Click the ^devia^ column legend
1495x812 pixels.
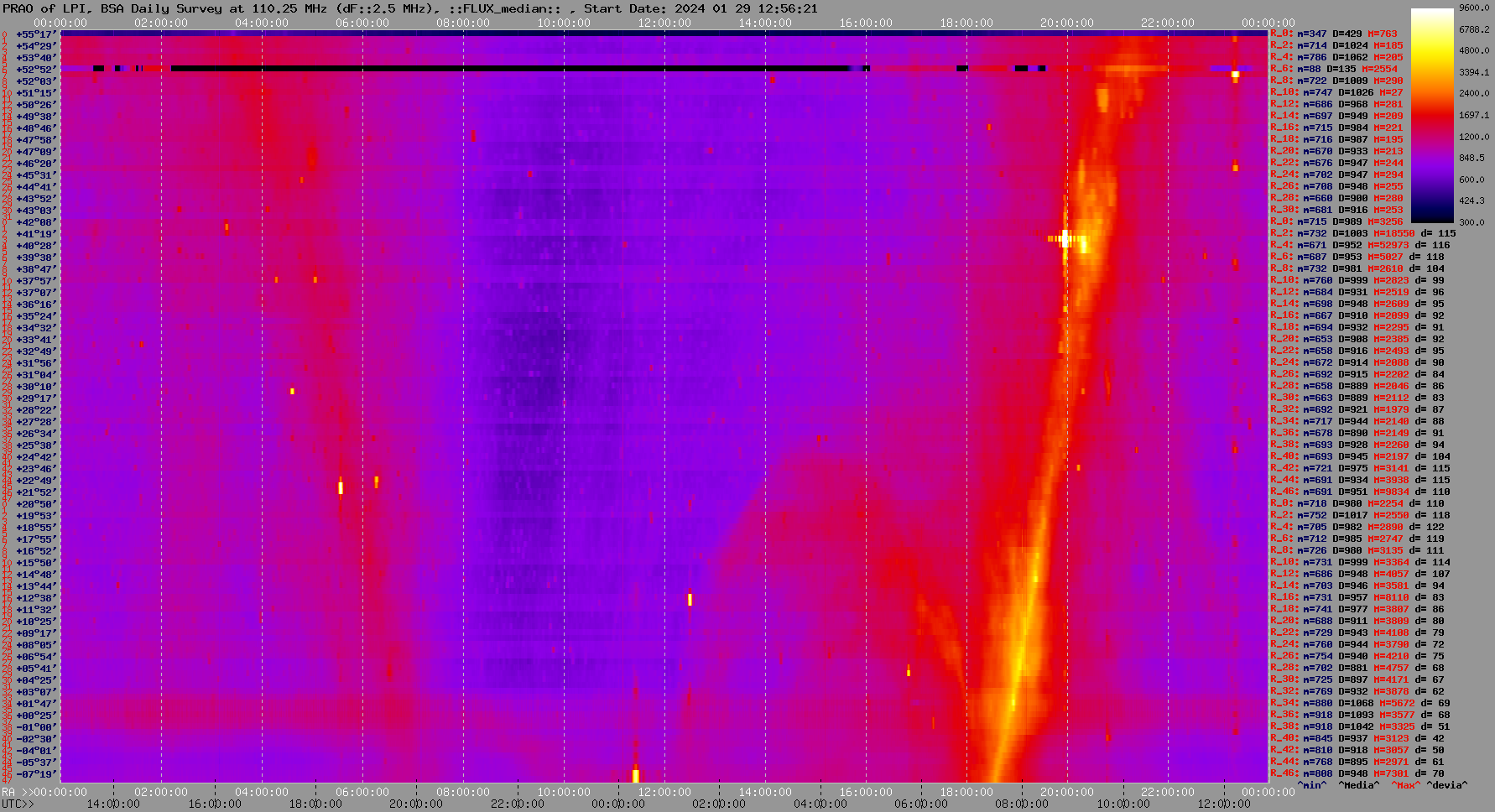pos(1447,785)
